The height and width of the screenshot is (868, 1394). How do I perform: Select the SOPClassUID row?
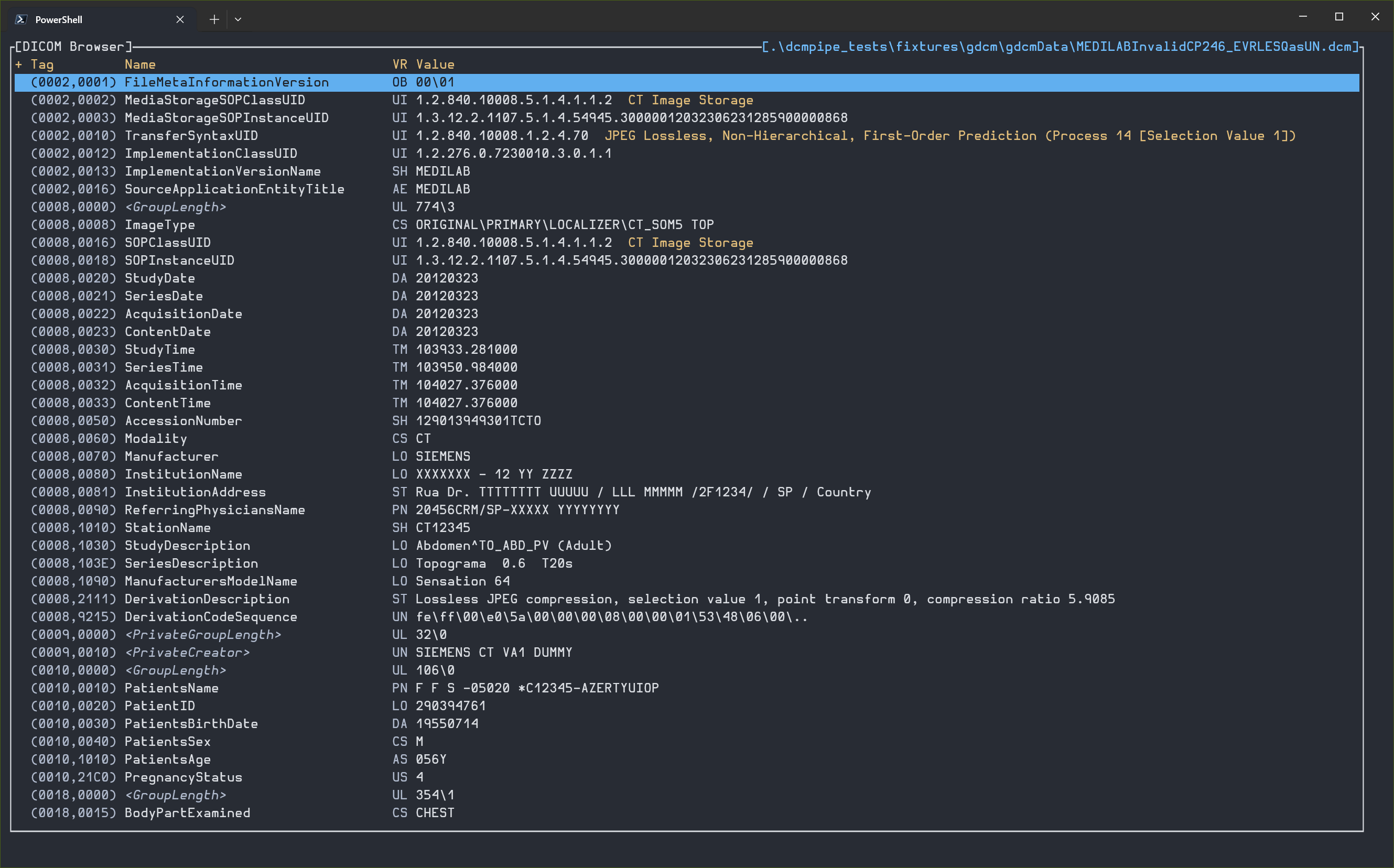[687, 242]
